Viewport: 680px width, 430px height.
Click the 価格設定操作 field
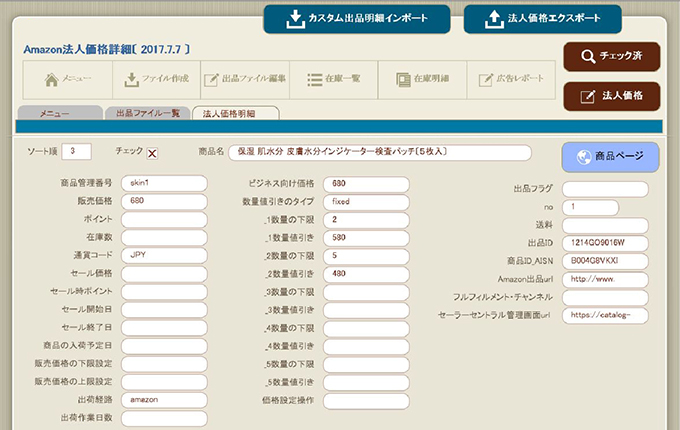(x=366, y=401)
